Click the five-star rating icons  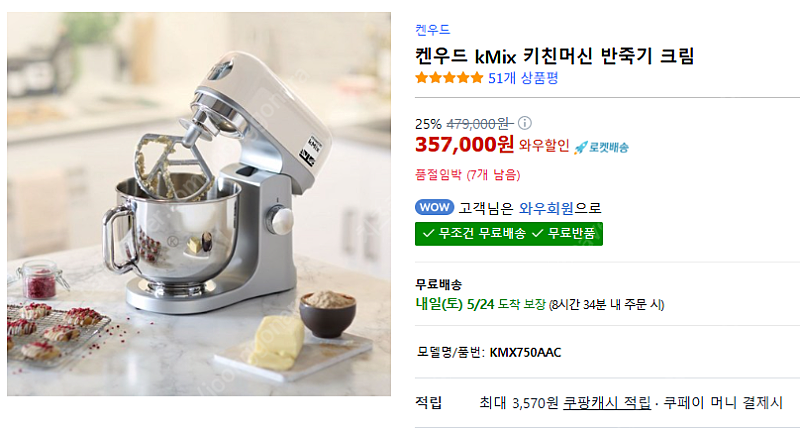click(x=449, y=78)
